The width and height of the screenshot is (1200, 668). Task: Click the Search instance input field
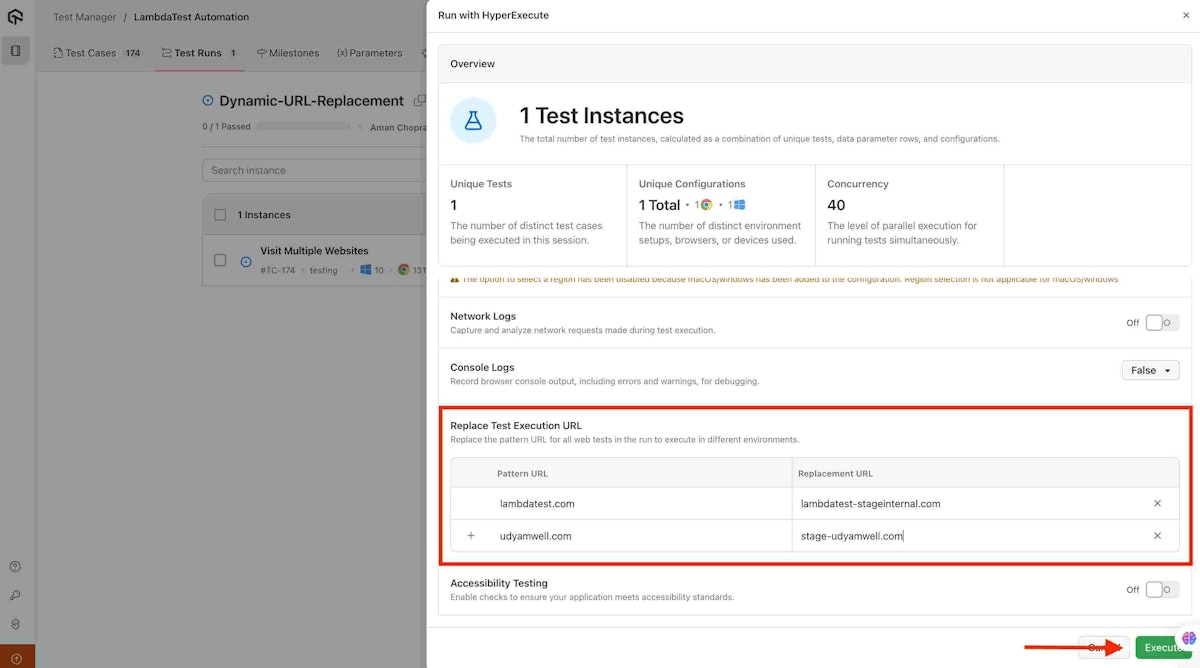310,170
